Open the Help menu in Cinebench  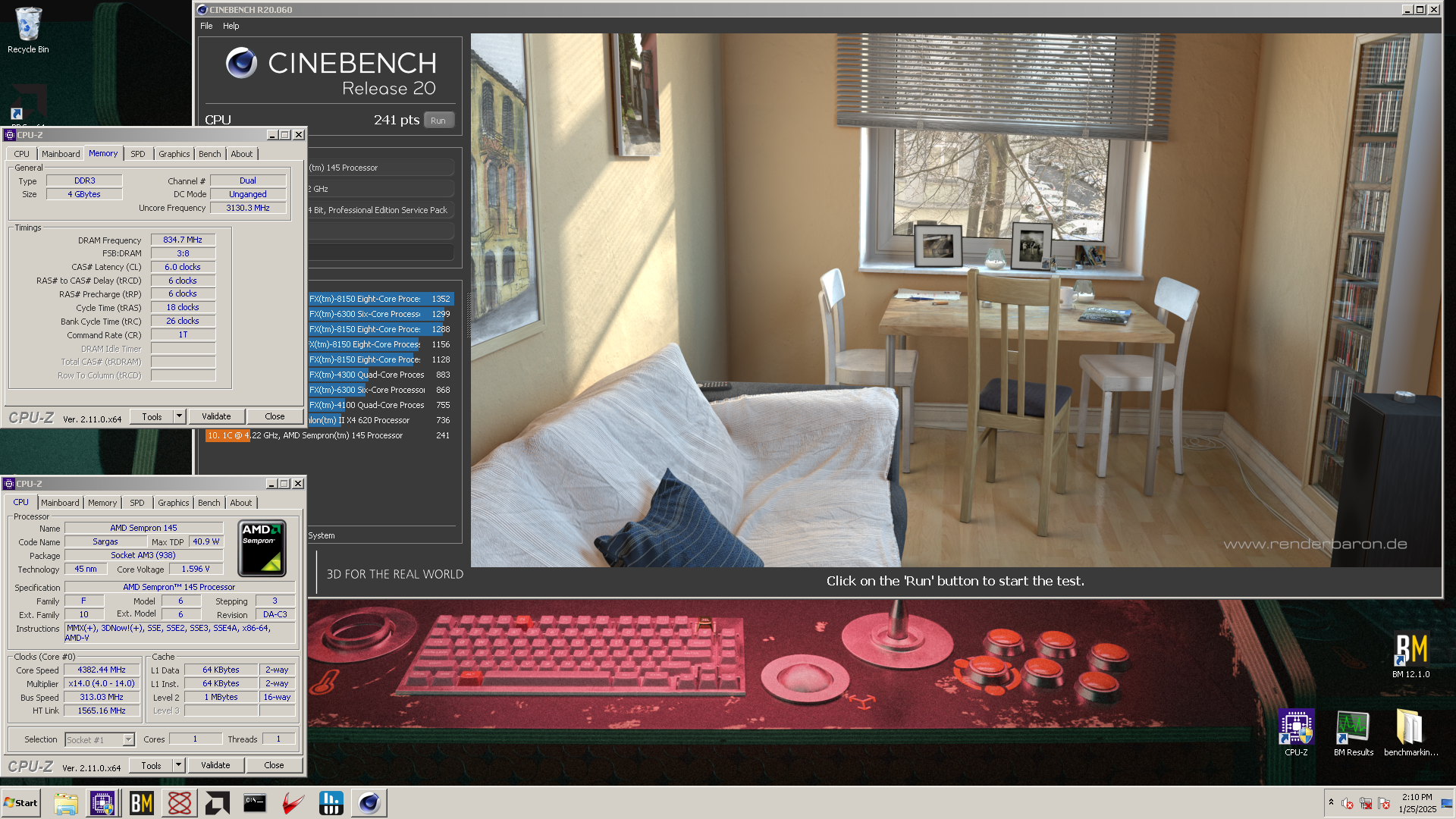(231, 26)
